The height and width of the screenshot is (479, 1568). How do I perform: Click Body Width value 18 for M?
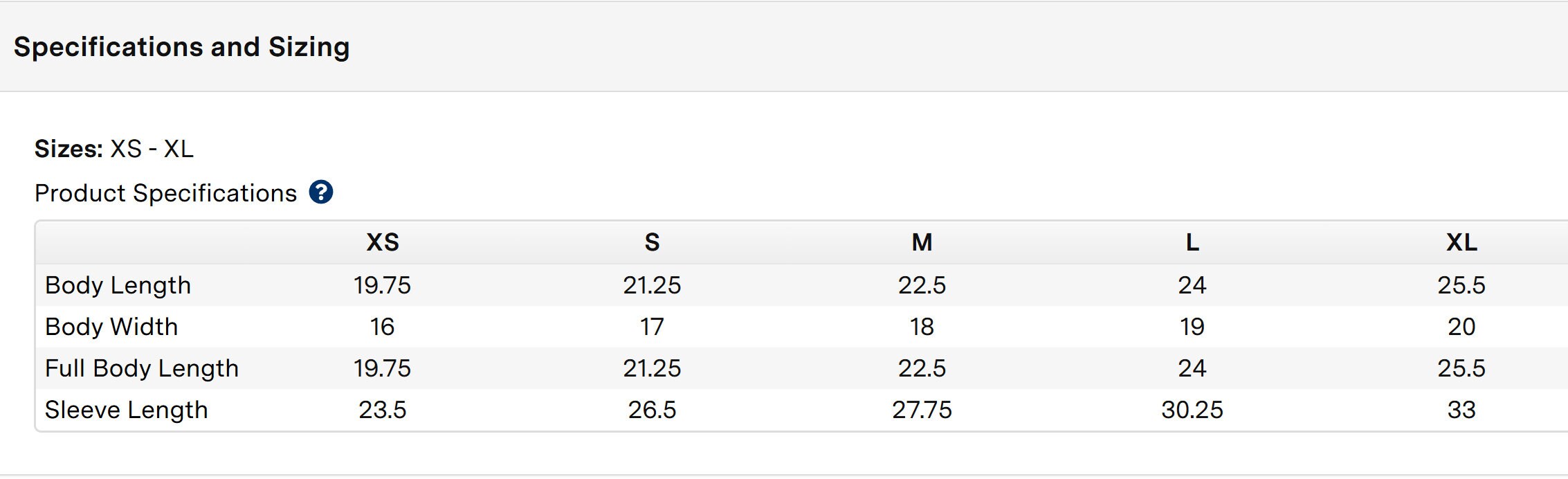coord(922,327)
